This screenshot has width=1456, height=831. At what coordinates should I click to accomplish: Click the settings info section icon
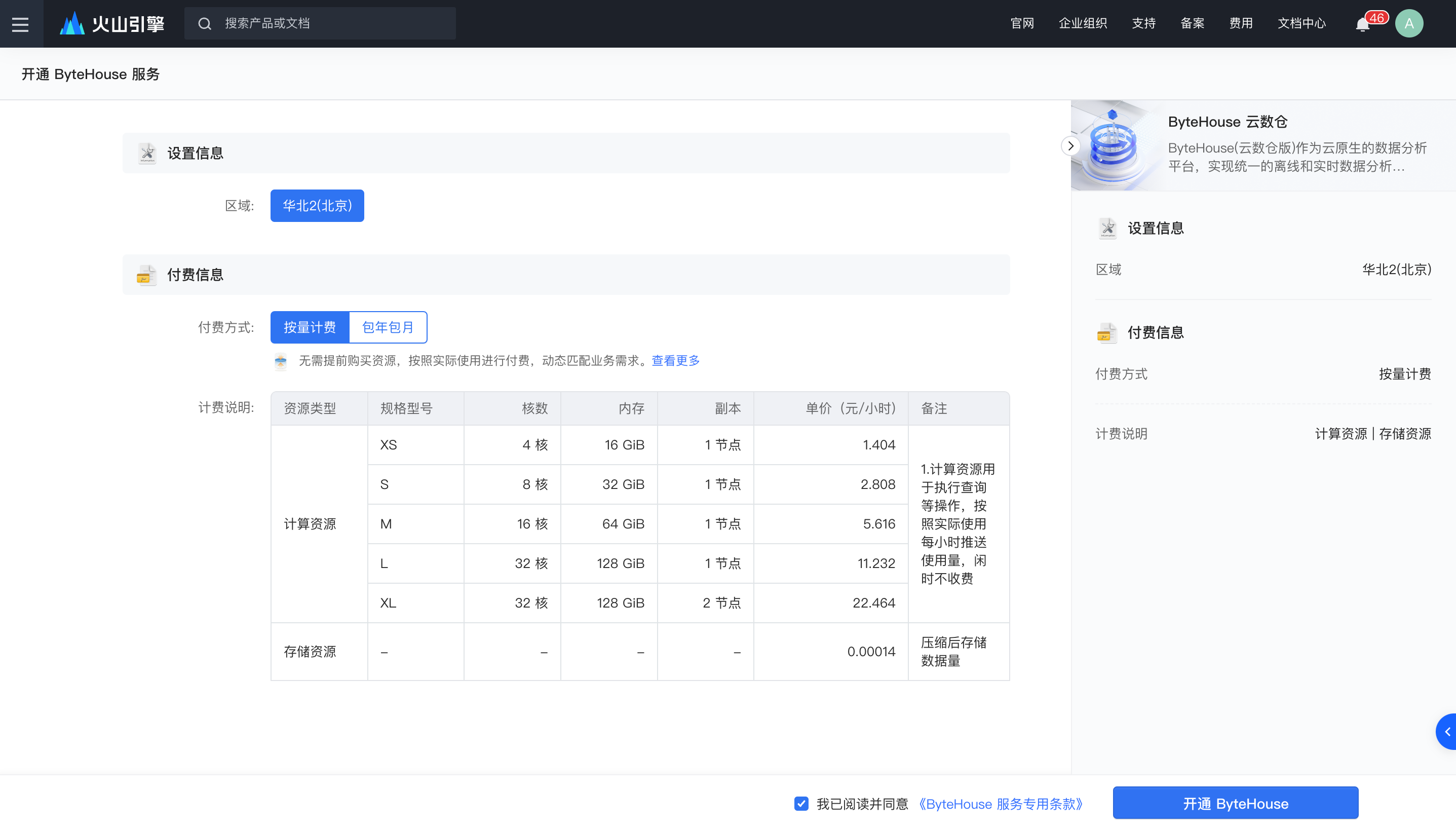147,153
